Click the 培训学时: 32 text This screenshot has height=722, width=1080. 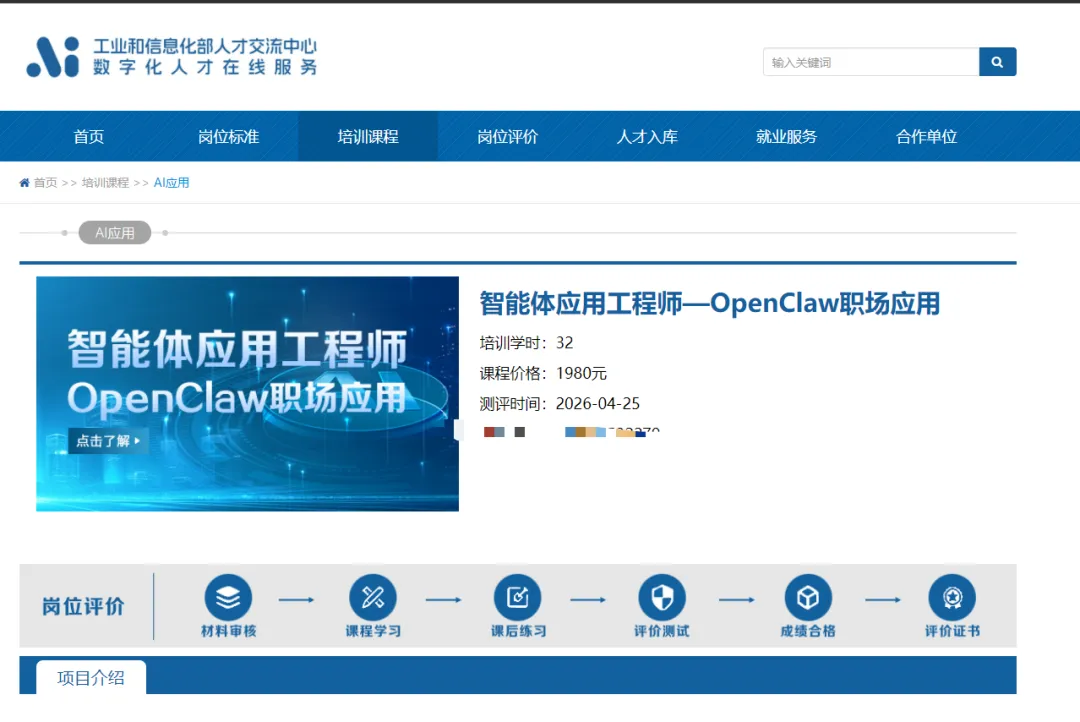pos(526,342)
